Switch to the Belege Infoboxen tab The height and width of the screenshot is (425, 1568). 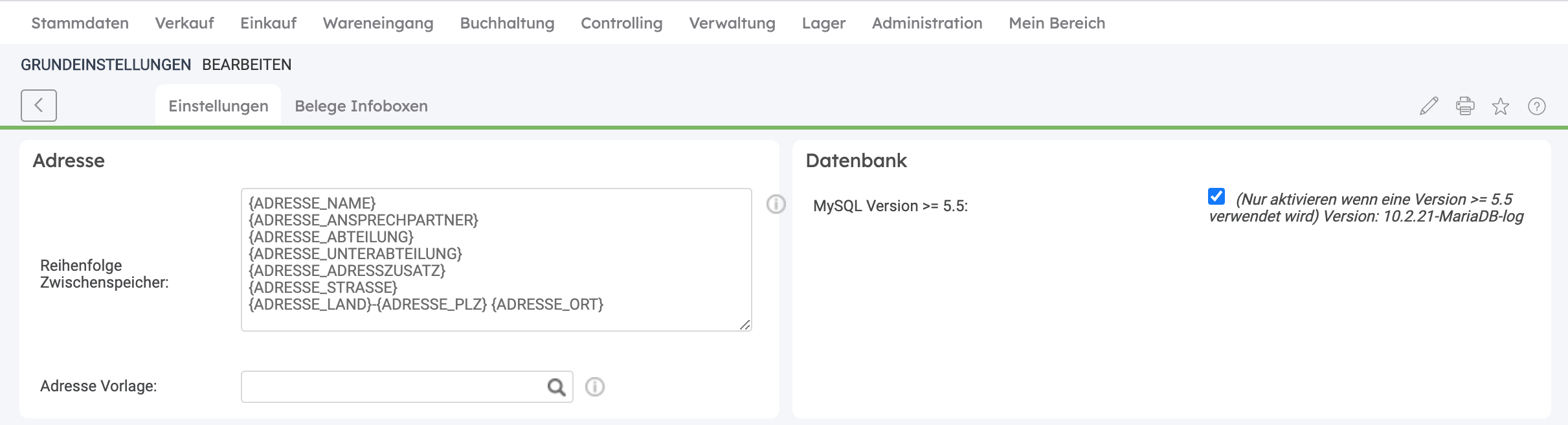click(x=361, y=106)
